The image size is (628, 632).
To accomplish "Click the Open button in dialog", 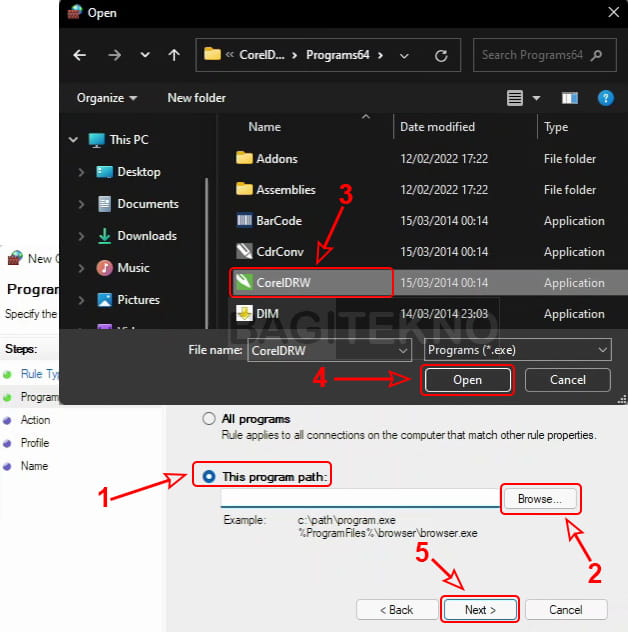I will 468,380.
